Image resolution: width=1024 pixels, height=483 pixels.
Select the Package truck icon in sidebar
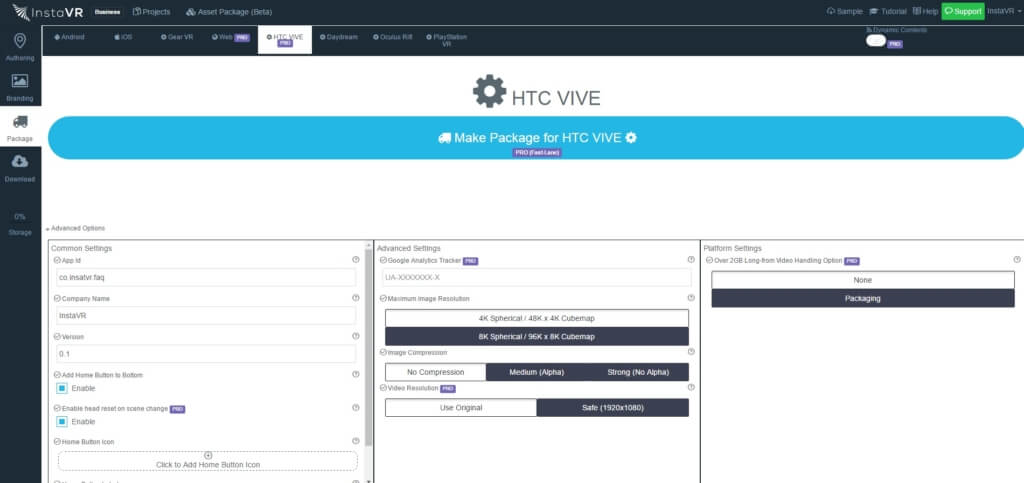20,122
